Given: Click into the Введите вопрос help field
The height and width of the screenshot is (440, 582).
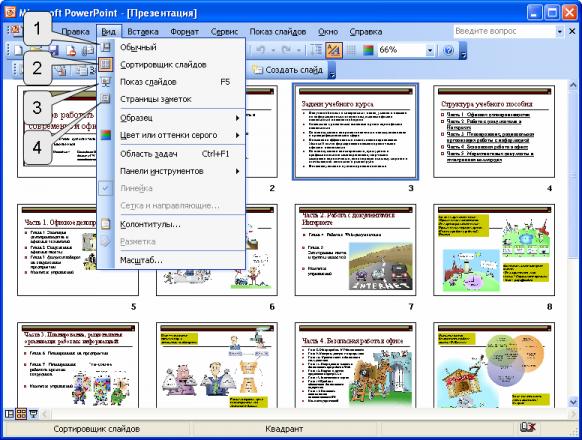Looking at the screenshot, I should click(x=505, y=31).
